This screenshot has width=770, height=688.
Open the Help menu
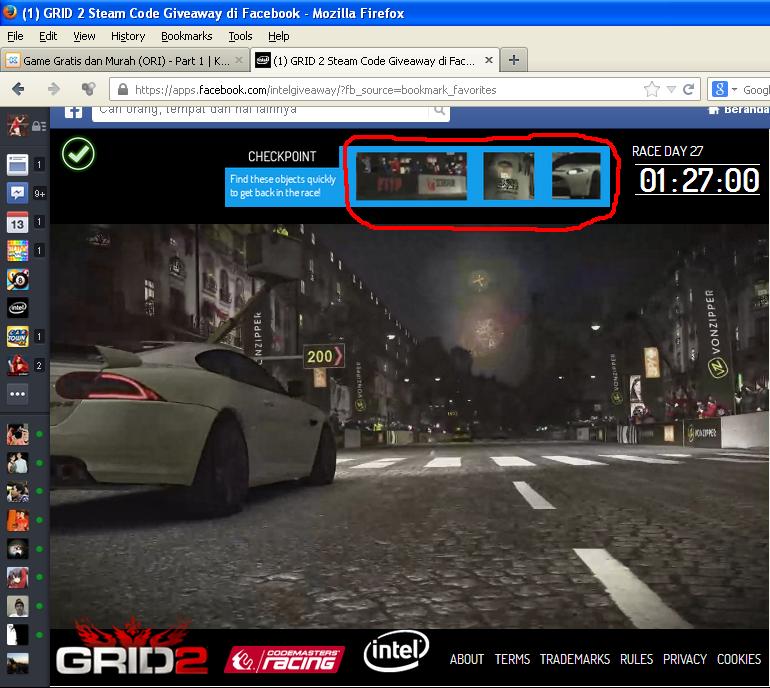coord(278,36)
